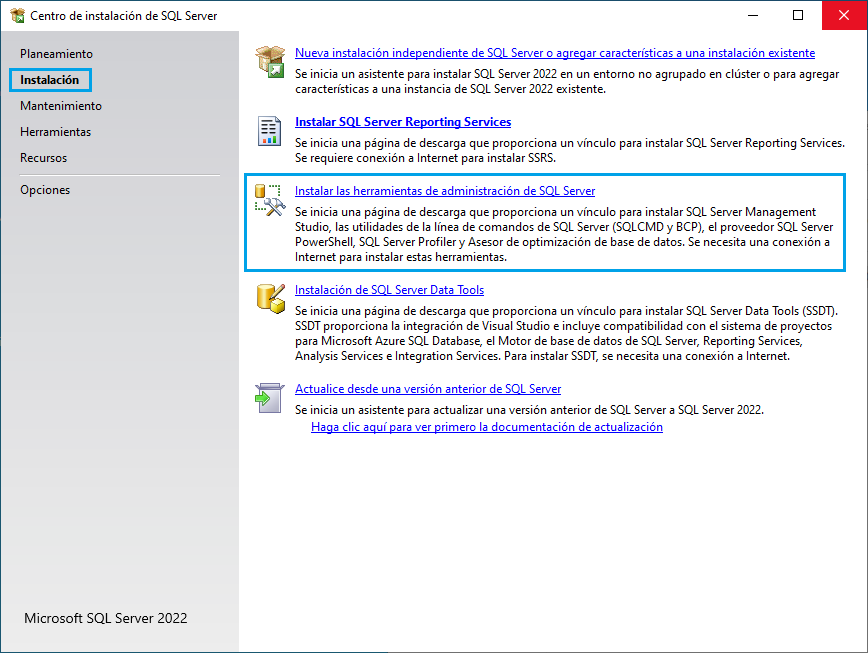
Task: Switch to the Mantenimiento section
Action: [61, 105]
